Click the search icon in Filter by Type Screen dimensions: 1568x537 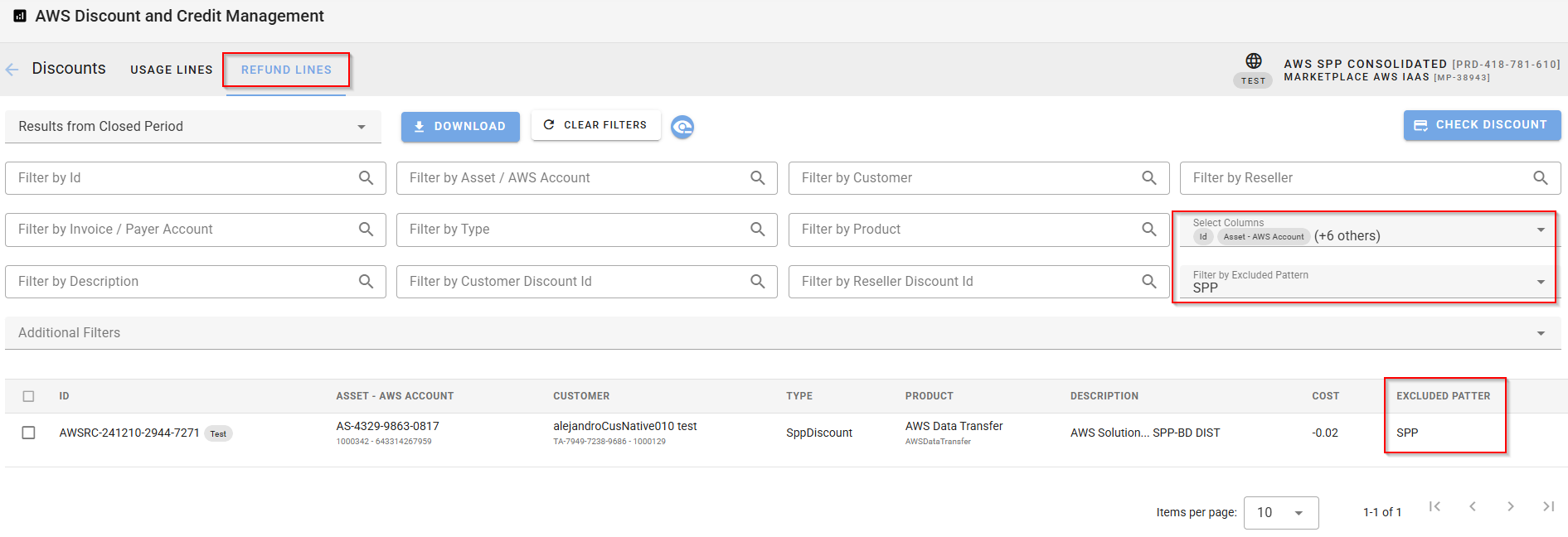pyautogui.click(x=757, y=230)
